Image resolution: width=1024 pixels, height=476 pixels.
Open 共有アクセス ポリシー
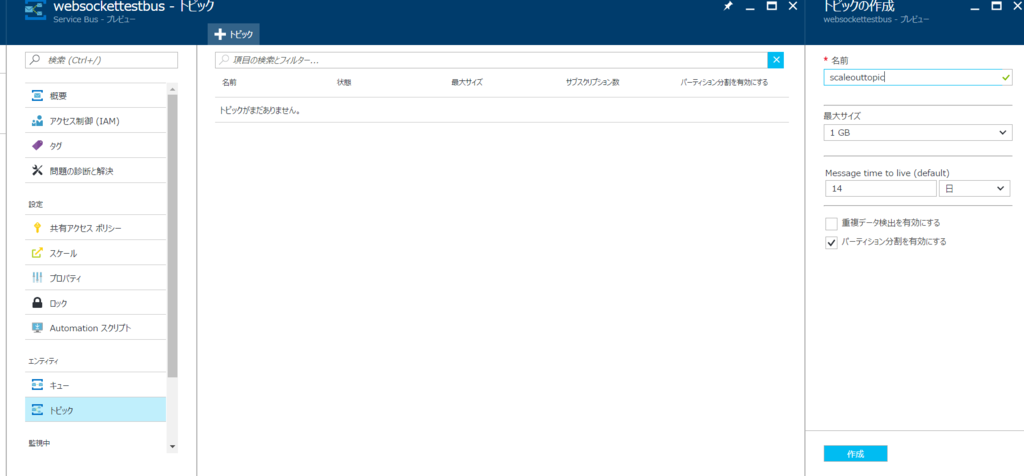pyautogui.click(x=95, y=228)
